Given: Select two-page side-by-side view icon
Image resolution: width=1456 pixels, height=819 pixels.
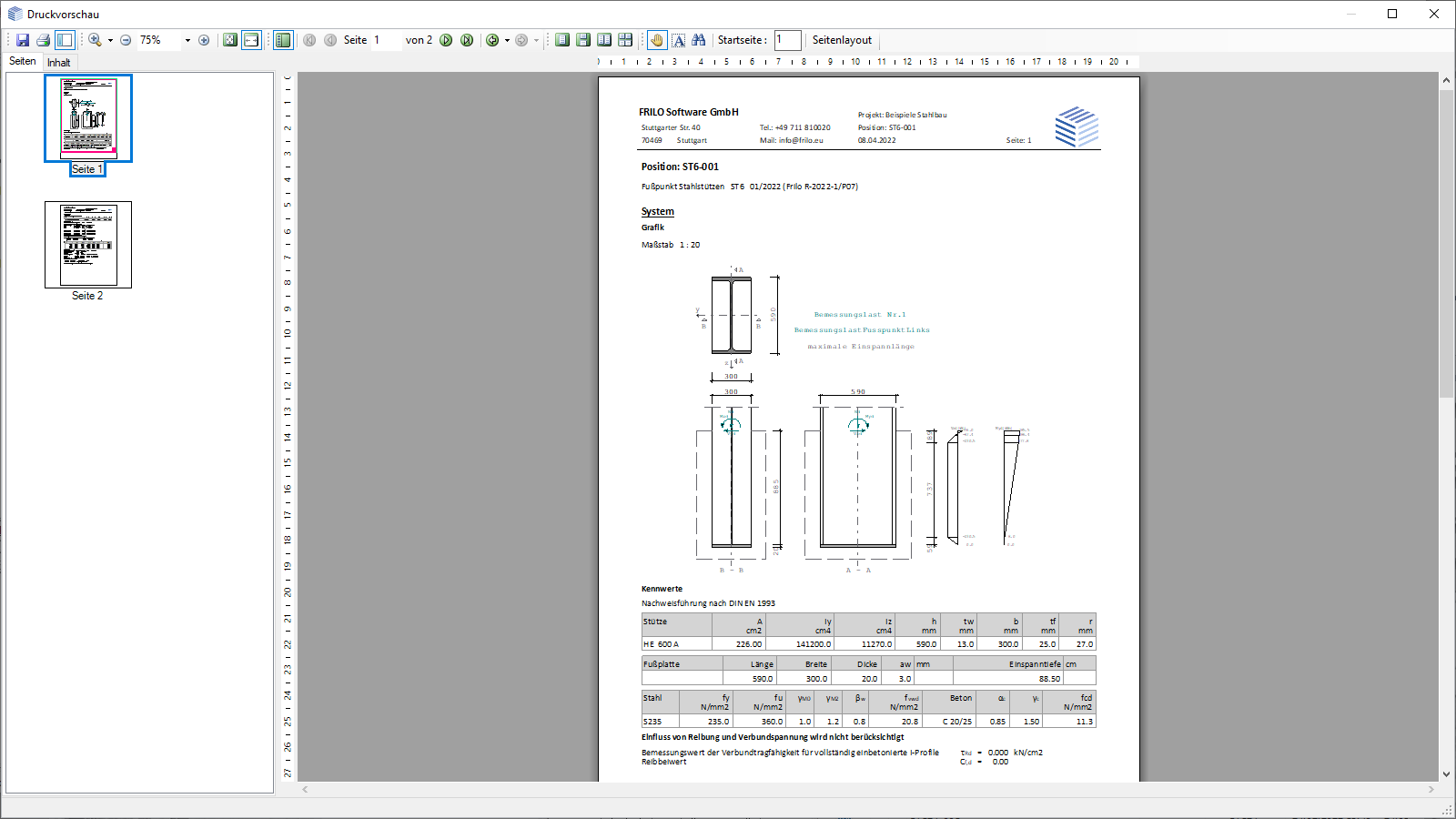Looking at the screenshot, I should 604,40.
